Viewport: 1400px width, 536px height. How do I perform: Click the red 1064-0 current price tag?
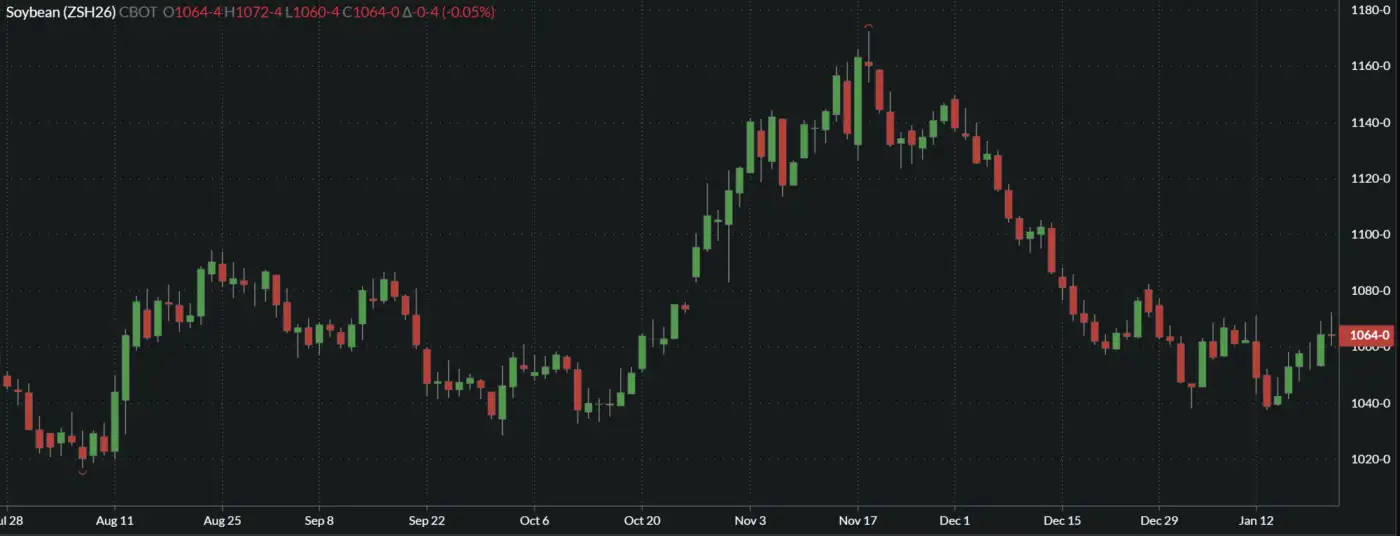tap(1367, 335)
